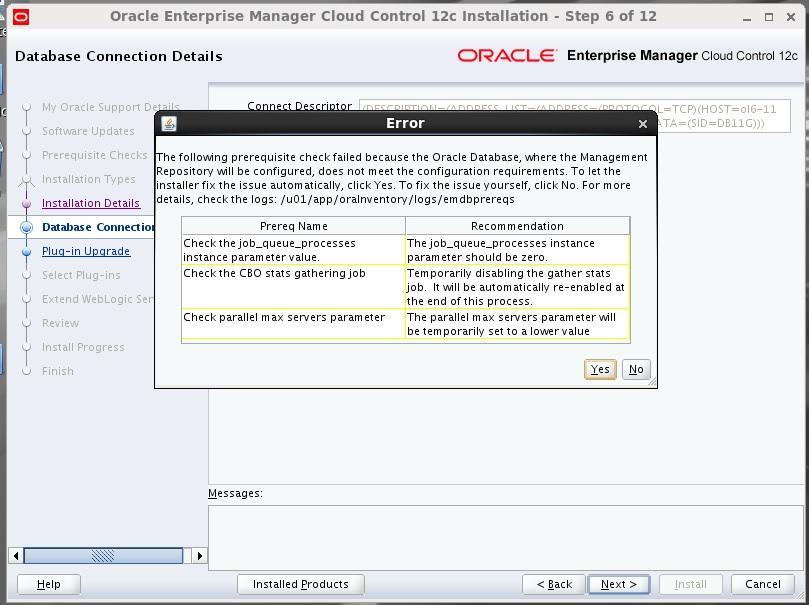Click the Finish step label
Screen dimensions: 809x605
click(57, 371)
